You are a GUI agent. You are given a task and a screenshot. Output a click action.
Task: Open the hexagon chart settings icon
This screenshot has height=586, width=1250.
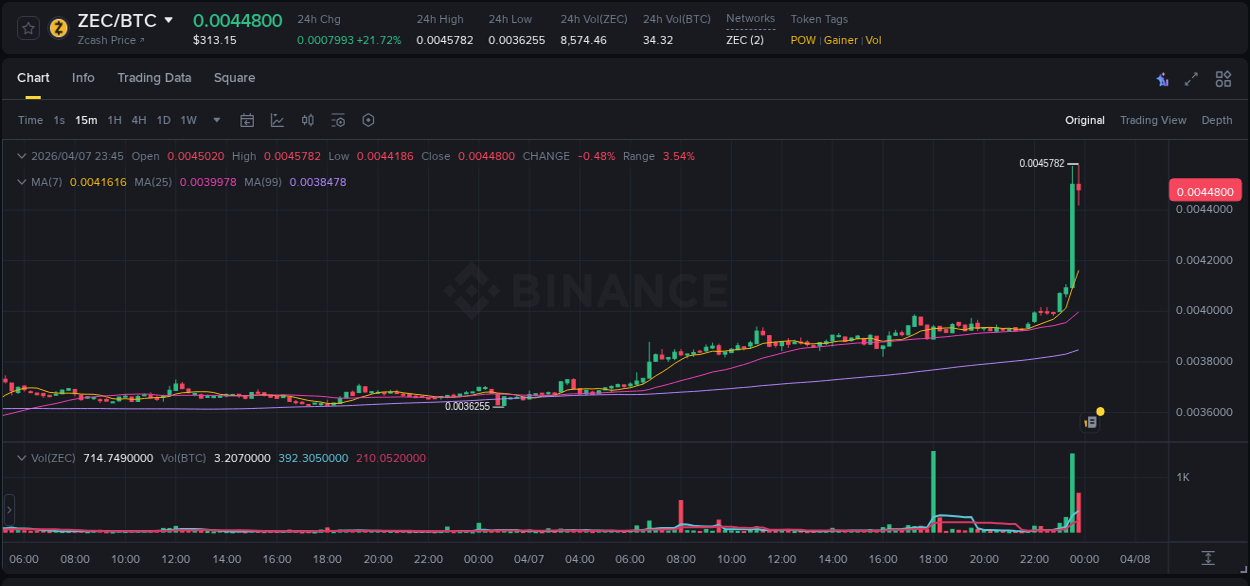pyautogui.click(x=368, y=120)
